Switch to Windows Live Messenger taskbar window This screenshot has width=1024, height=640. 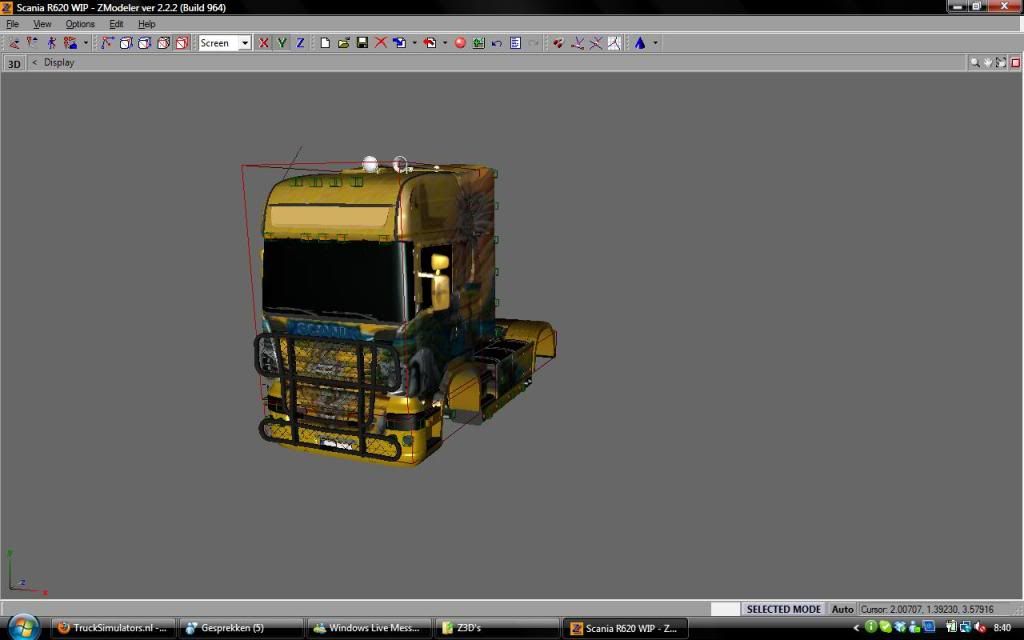(x=369, y=628)
